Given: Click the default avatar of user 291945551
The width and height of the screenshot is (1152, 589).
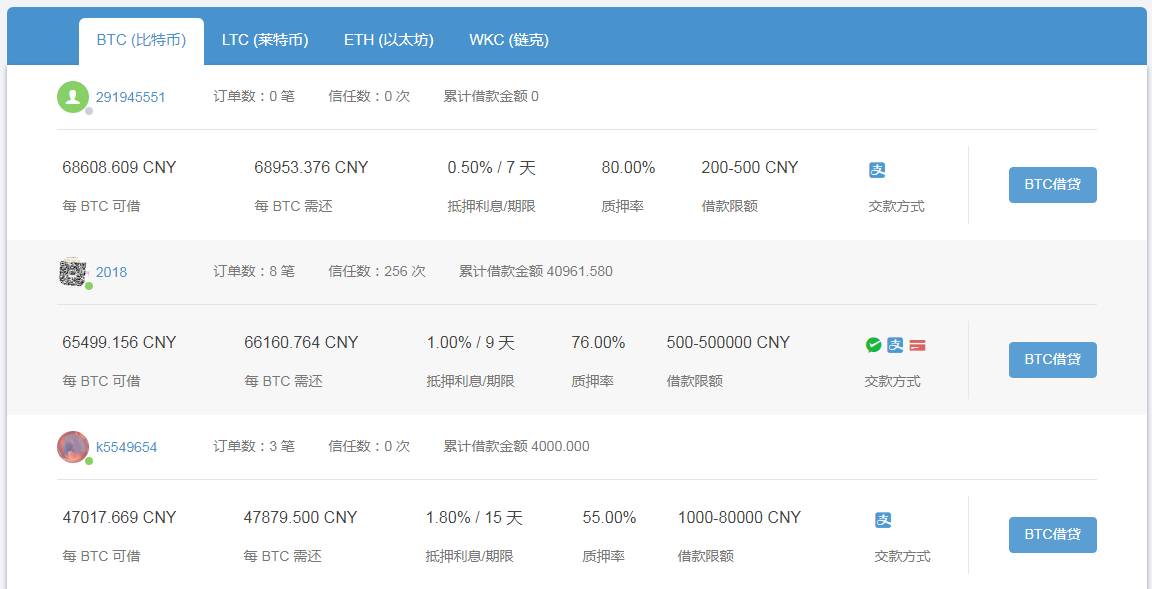Looking at the screenshot, I should (x=73, y=98).
